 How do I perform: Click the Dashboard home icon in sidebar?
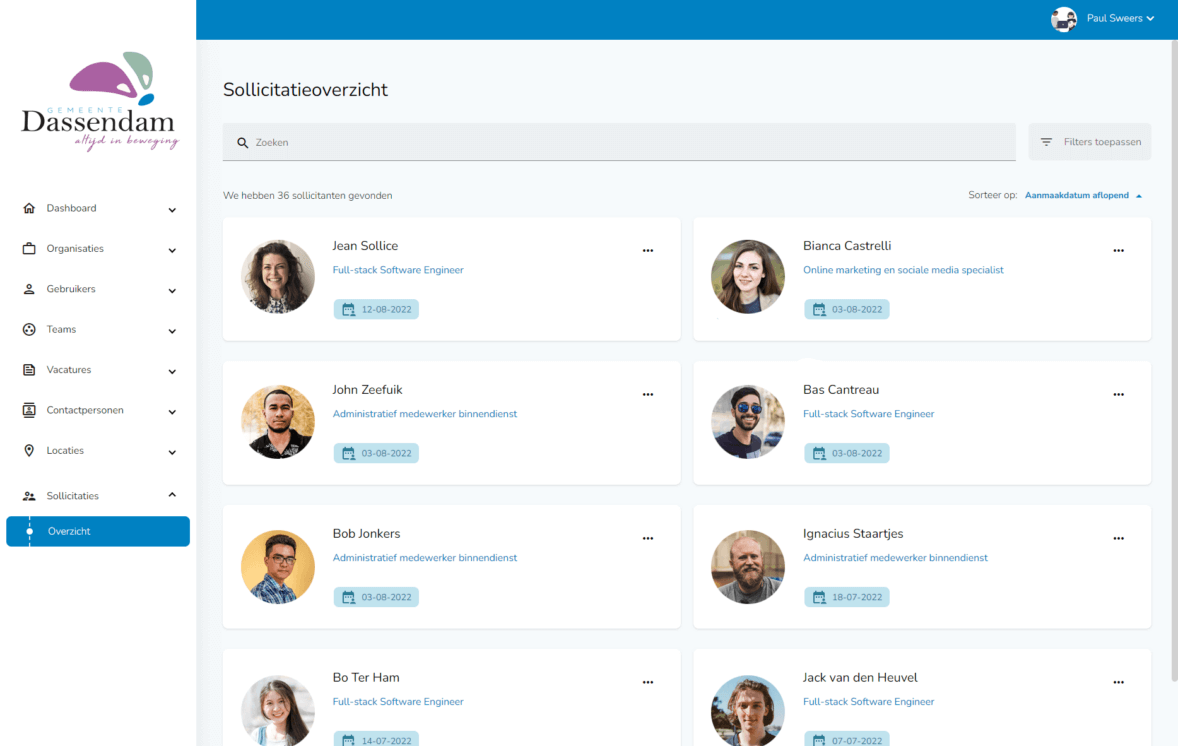29,208
